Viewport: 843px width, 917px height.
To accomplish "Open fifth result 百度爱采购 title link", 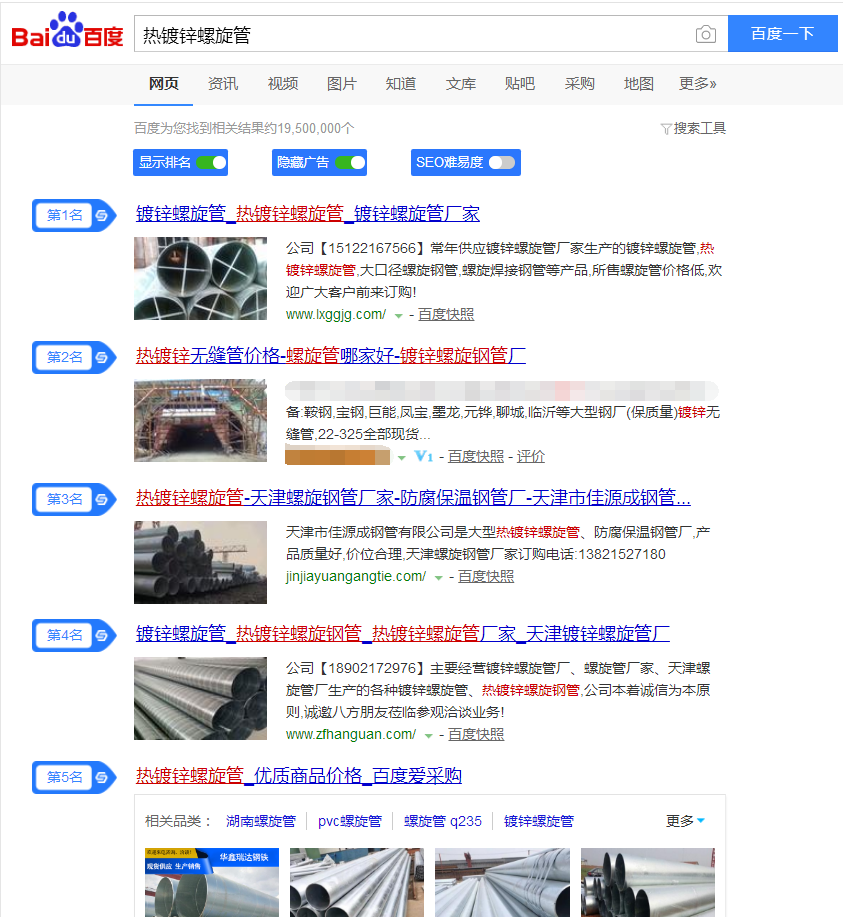I will (299, 775).
